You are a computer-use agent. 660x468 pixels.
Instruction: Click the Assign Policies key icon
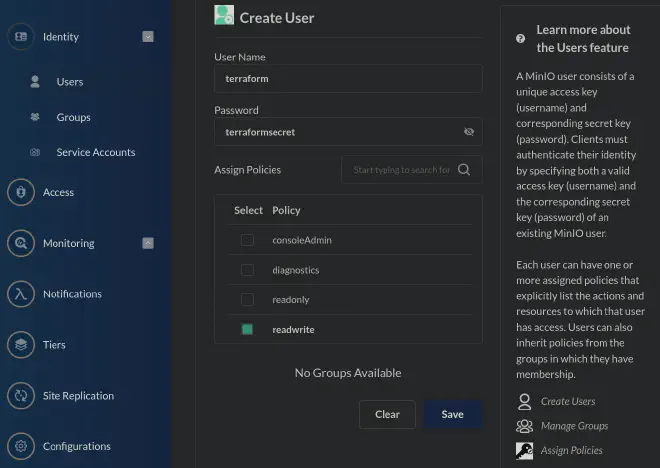[524, 451]
